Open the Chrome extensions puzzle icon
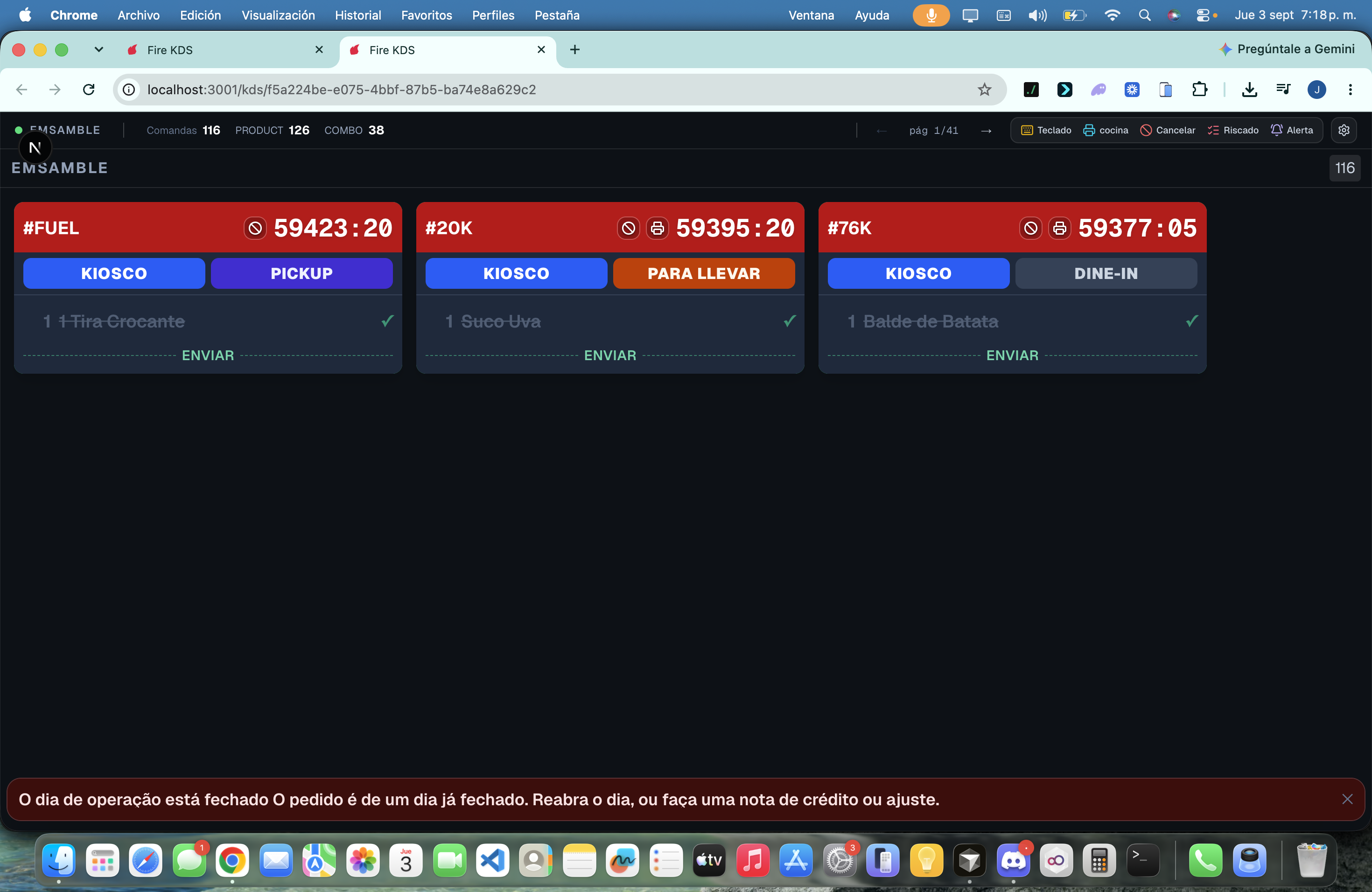This screenshot has width=1372, height=892. (x=1199, y=89)
